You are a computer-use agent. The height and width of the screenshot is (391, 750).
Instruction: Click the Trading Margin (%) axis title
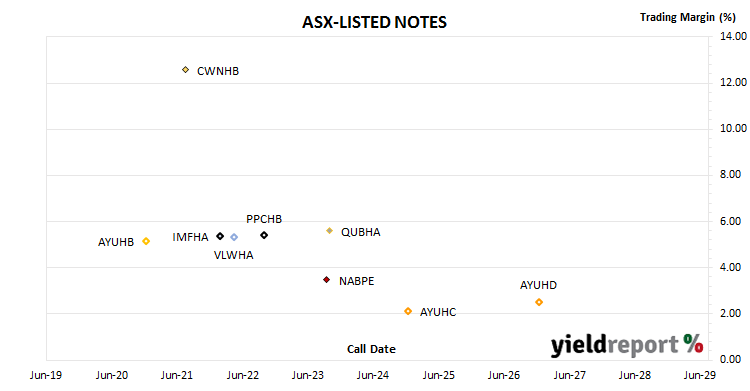click(688, 17)
